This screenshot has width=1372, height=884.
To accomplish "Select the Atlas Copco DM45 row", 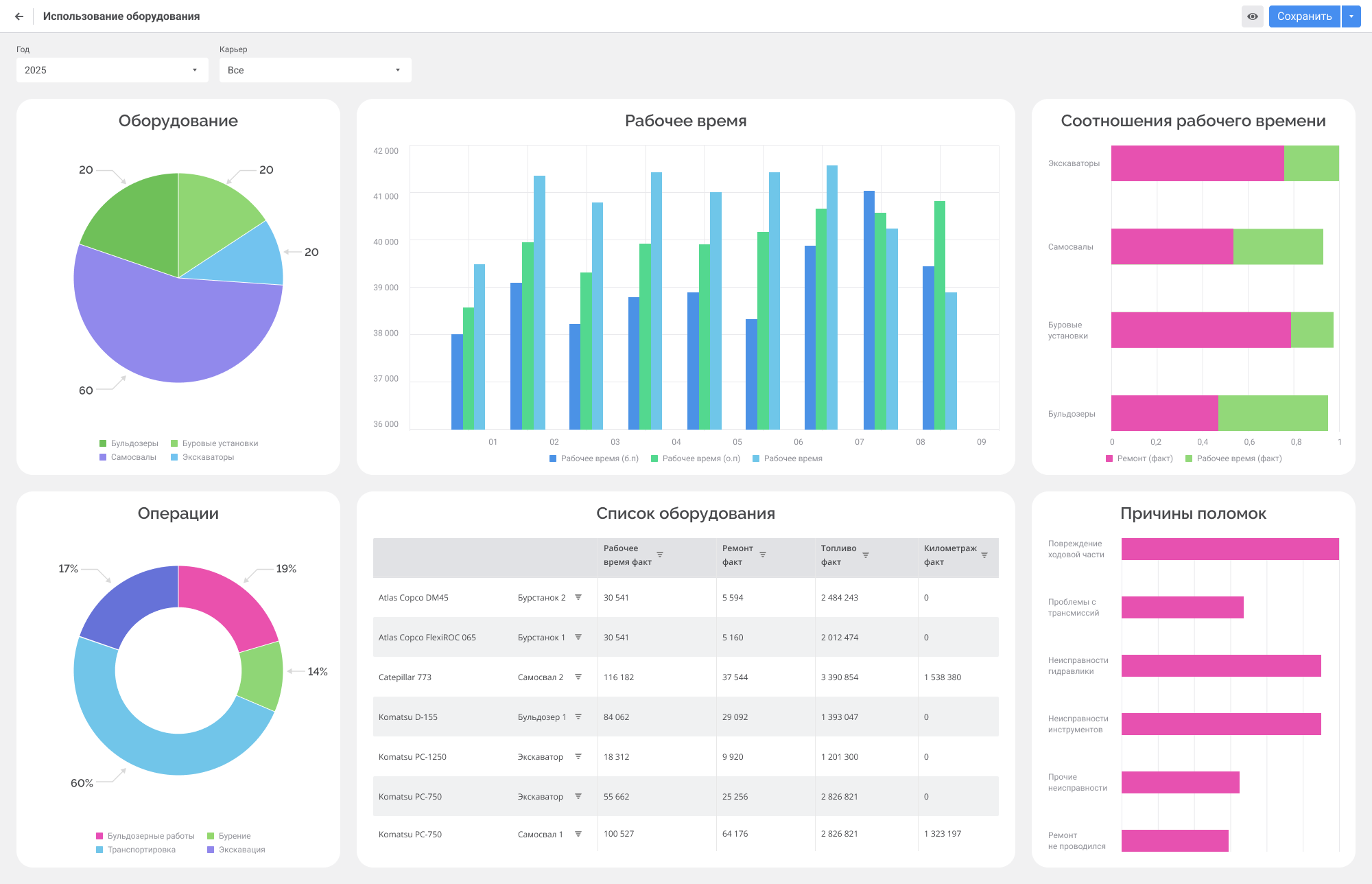I will [686, 598].
